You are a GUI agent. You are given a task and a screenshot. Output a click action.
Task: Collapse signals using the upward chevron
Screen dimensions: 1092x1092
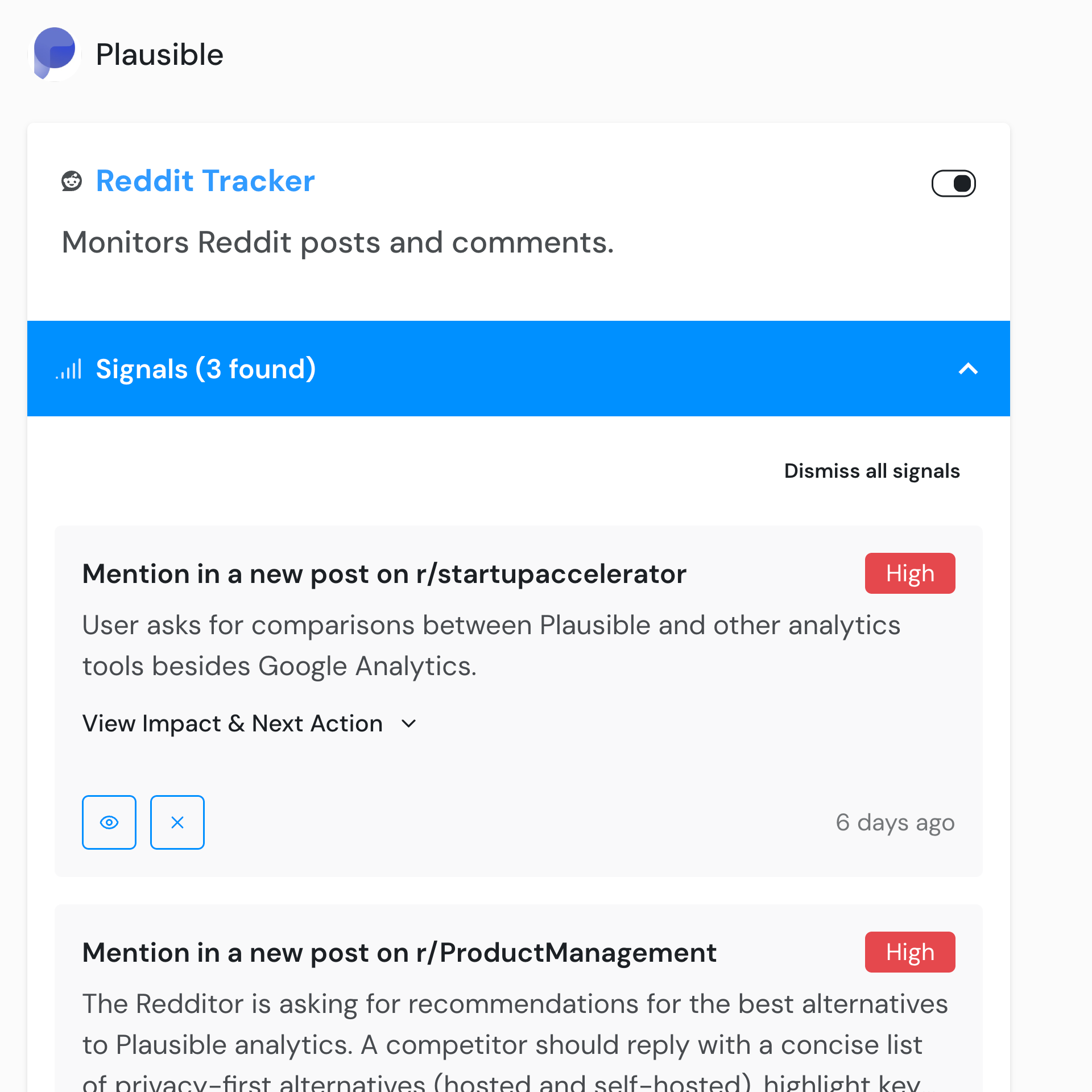[x=969, y=369]
